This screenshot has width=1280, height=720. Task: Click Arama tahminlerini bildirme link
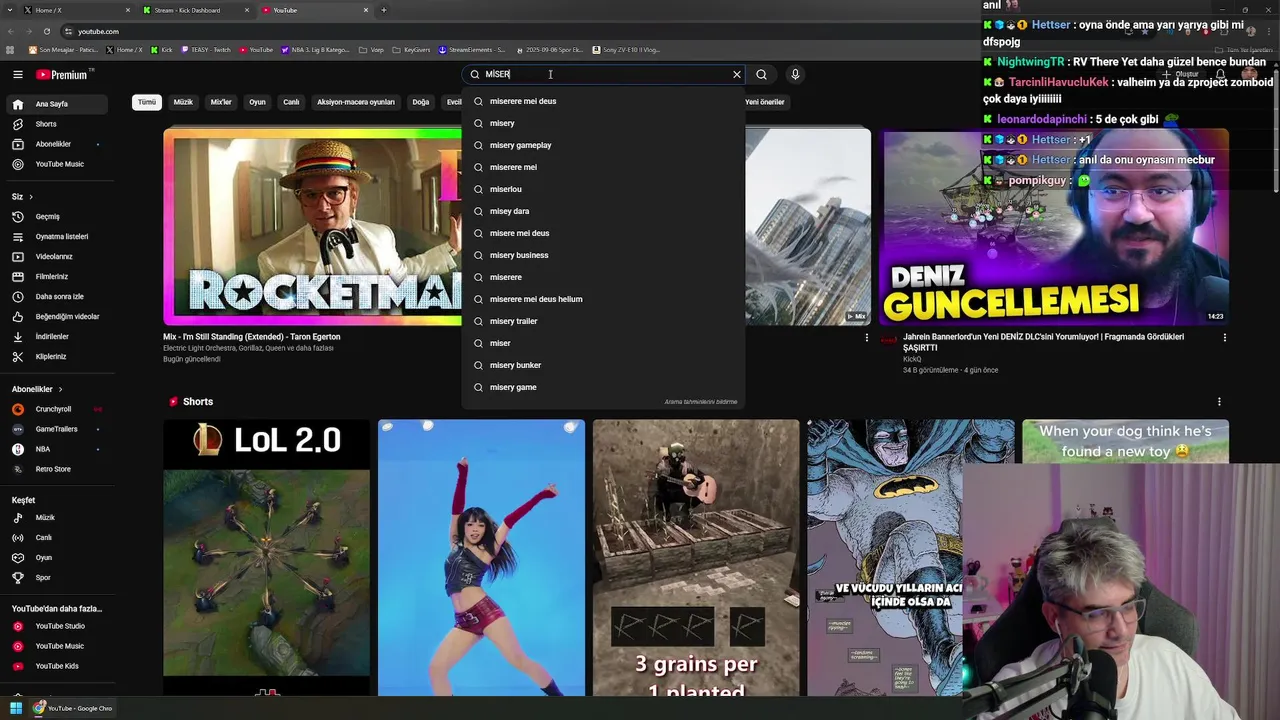(701, 402)
